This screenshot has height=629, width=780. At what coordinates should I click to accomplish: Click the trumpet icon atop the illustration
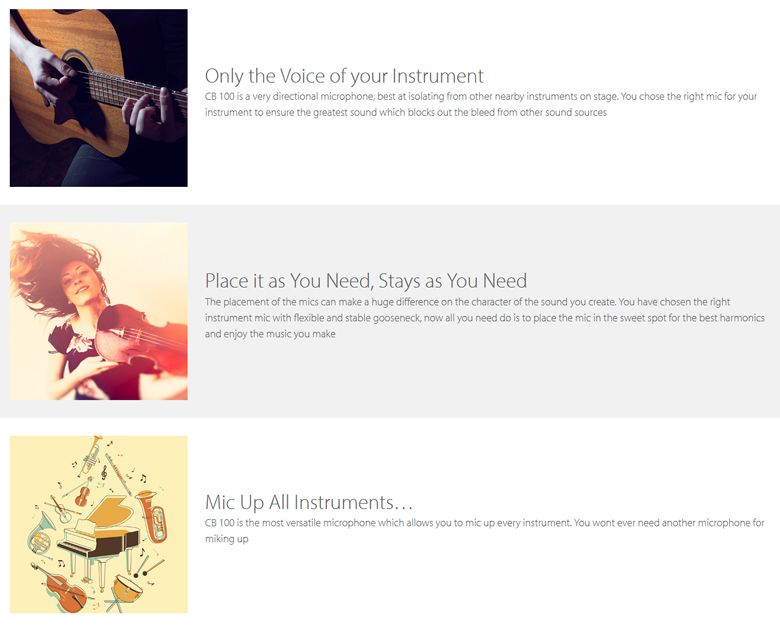tap(92, 455)
